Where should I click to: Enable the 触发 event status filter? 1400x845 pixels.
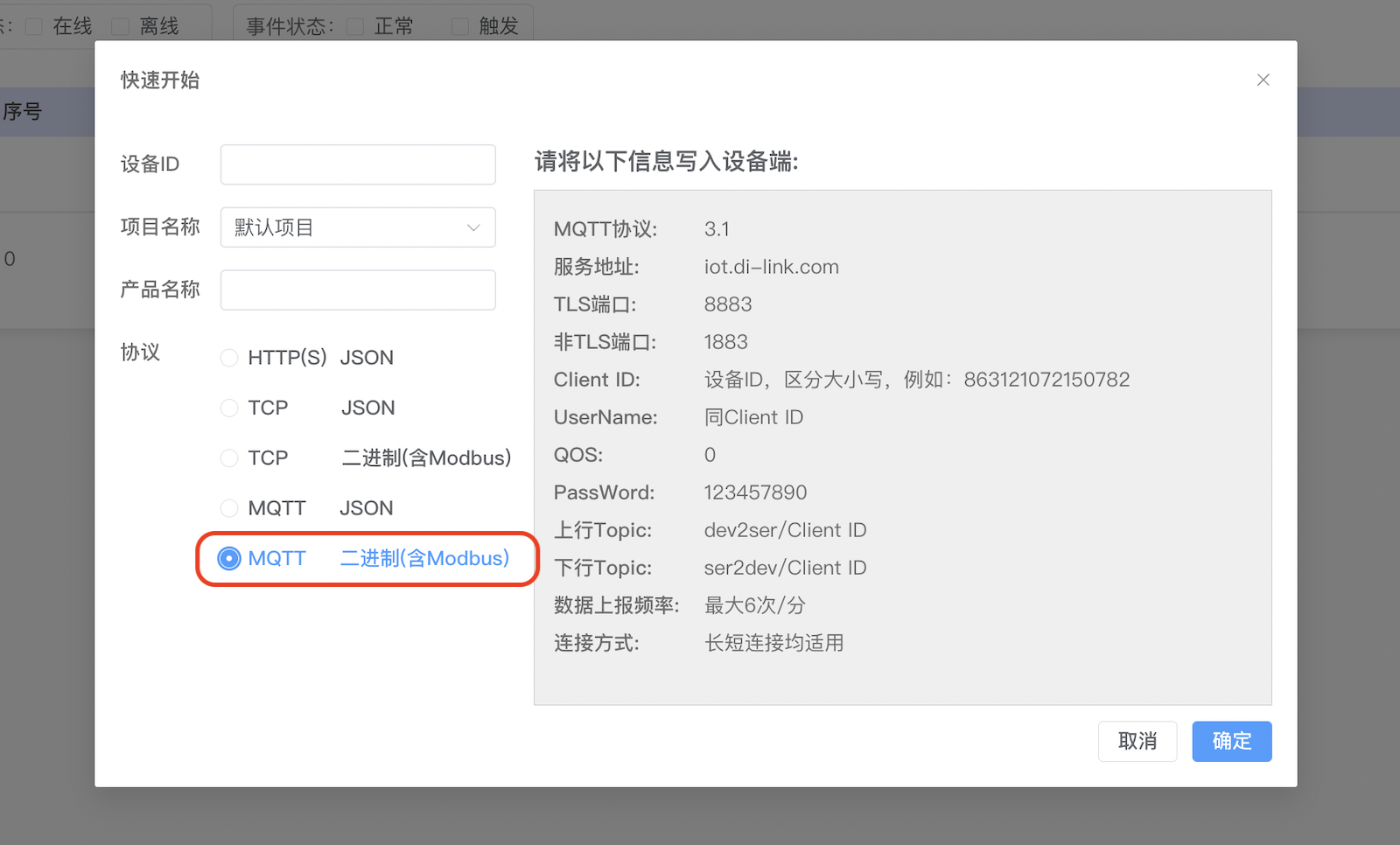(459, 25)
